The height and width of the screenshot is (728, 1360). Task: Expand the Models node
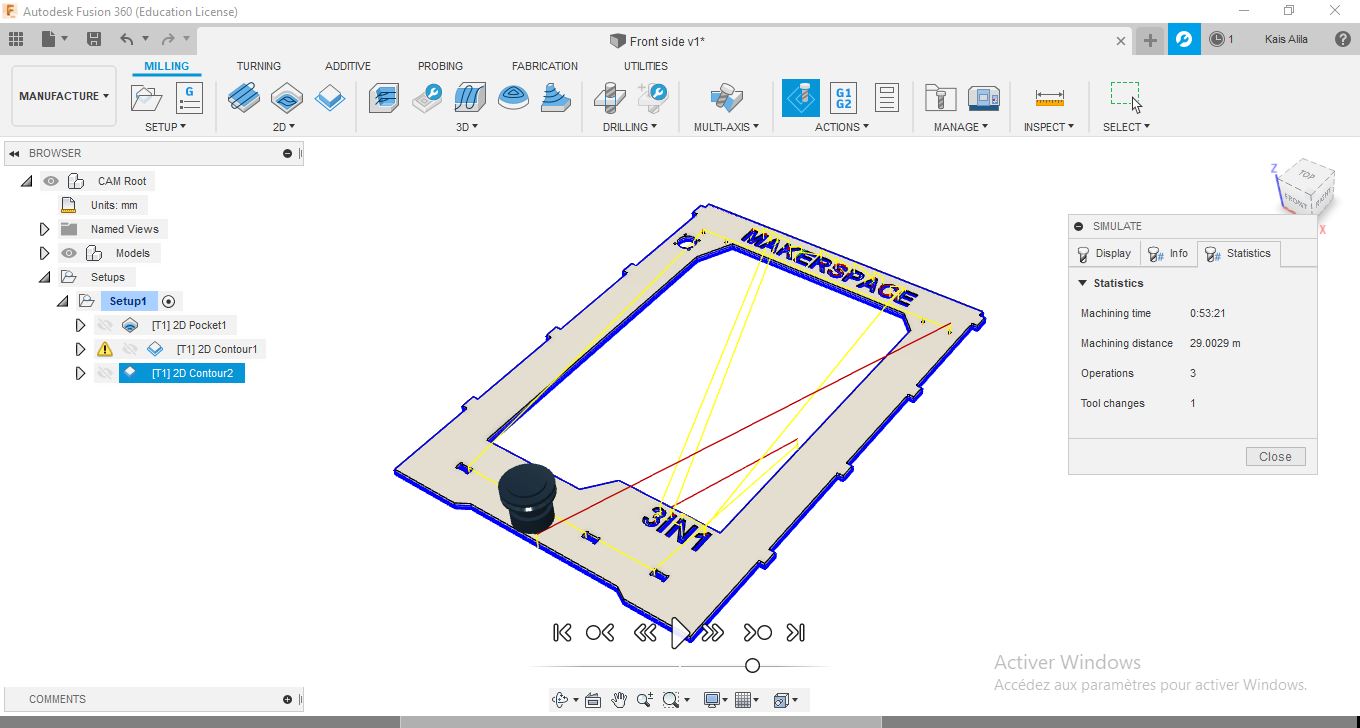[44, 253]
